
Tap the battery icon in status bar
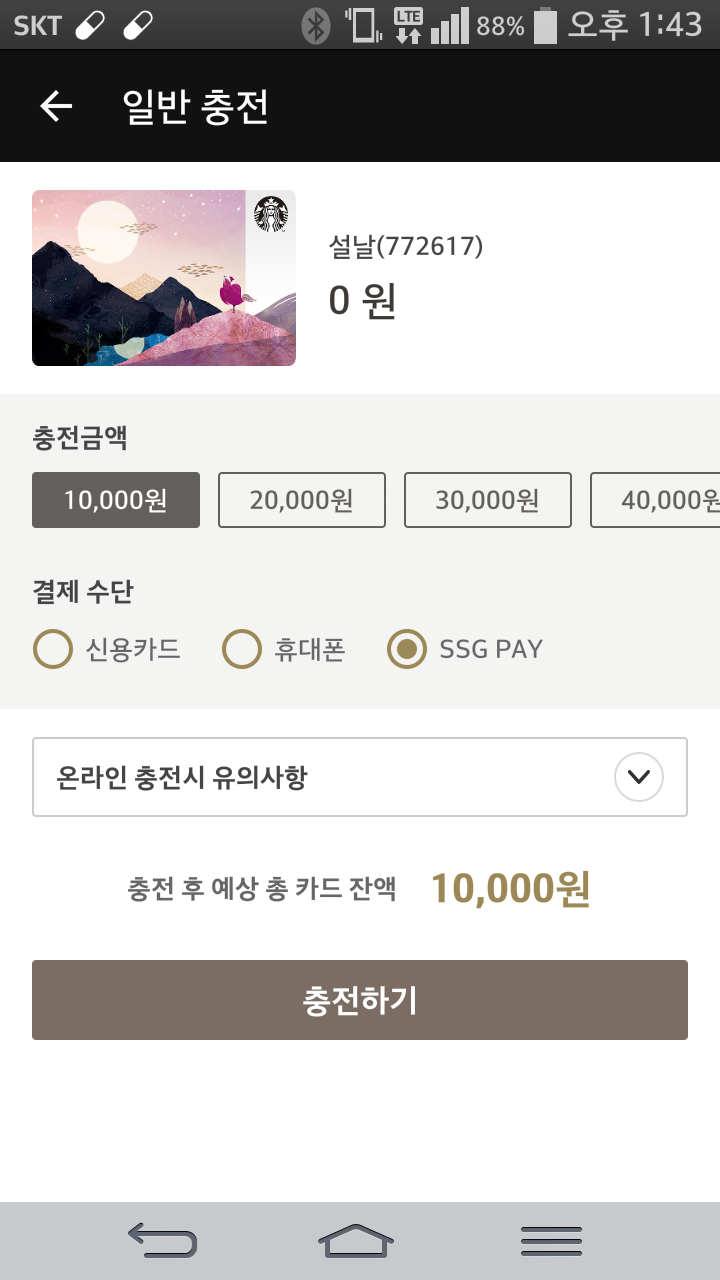pyautogui.click(x=545, y=26)
